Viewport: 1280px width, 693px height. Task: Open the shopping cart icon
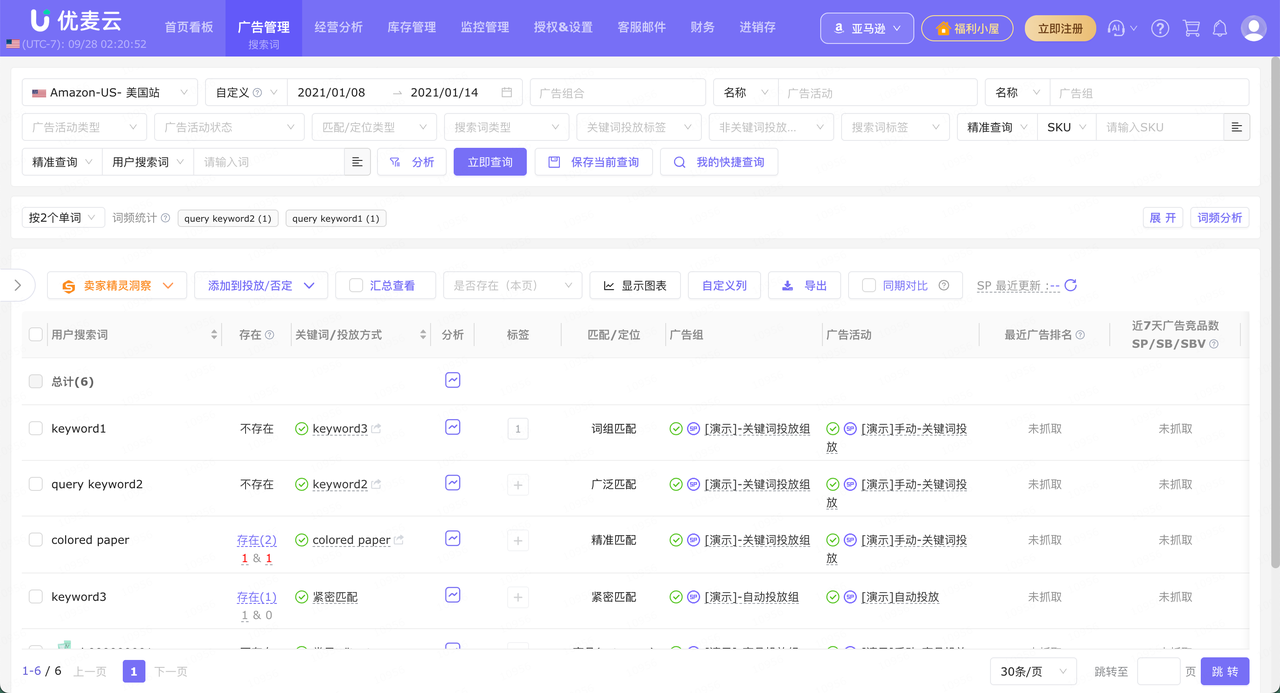[1190, 28]
